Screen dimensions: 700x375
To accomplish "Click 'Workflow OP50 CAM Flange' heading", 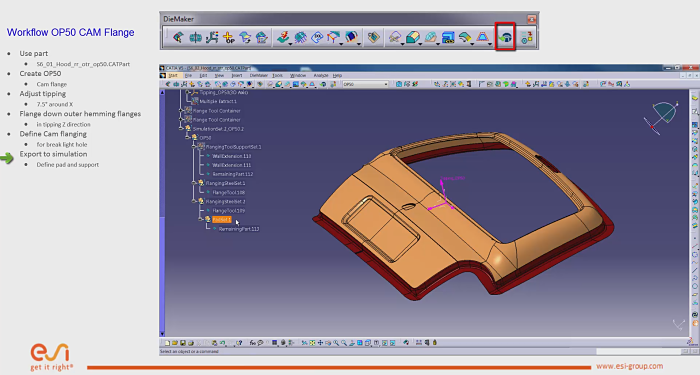I will [71, 32].
